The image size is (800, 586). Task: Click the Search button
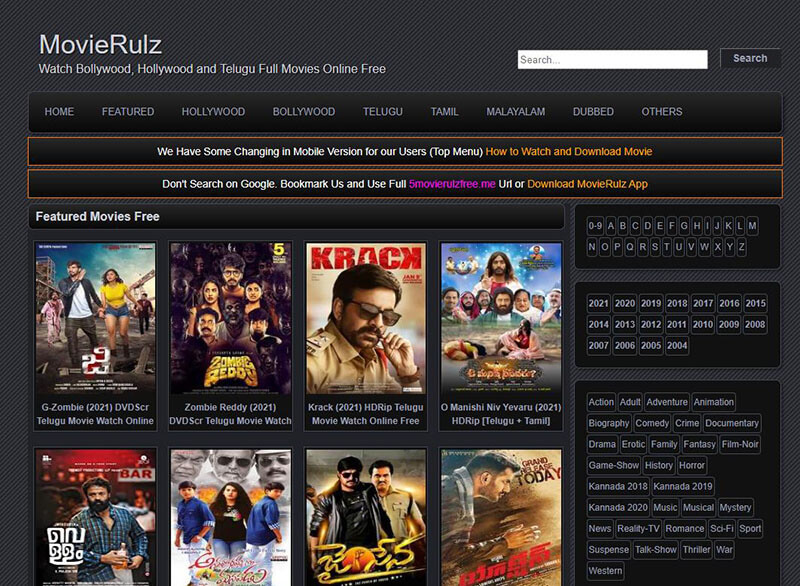pos(750,58)
